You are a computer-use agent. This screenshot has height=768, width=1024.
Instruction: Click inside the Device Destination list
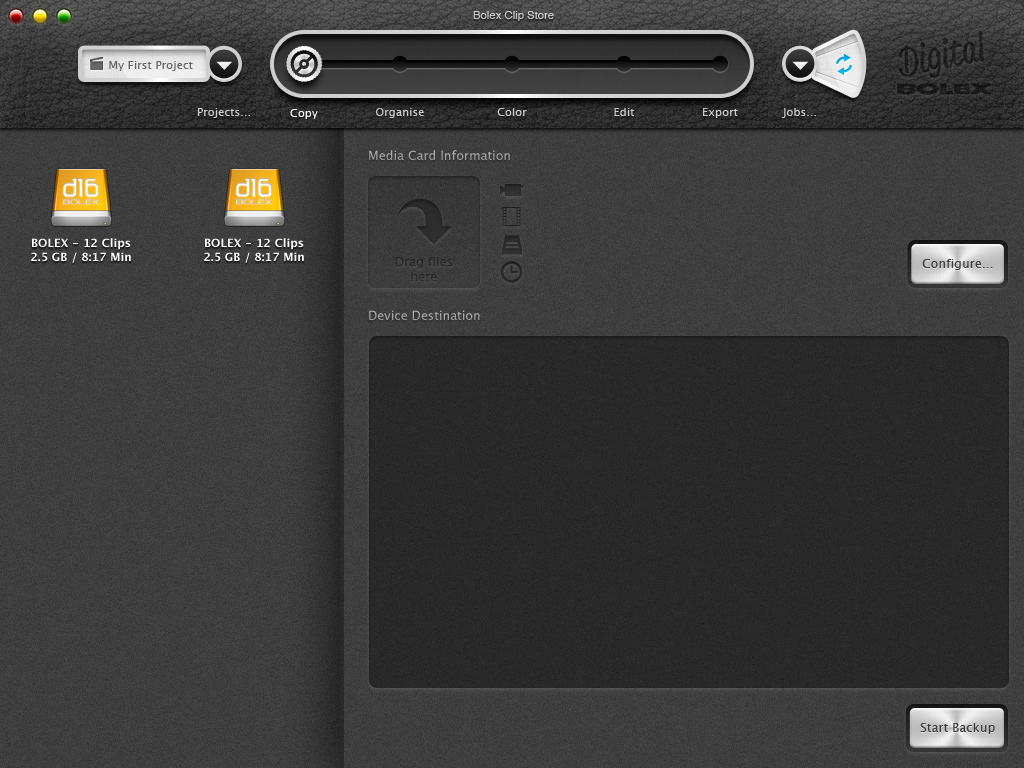click(688, 512)
